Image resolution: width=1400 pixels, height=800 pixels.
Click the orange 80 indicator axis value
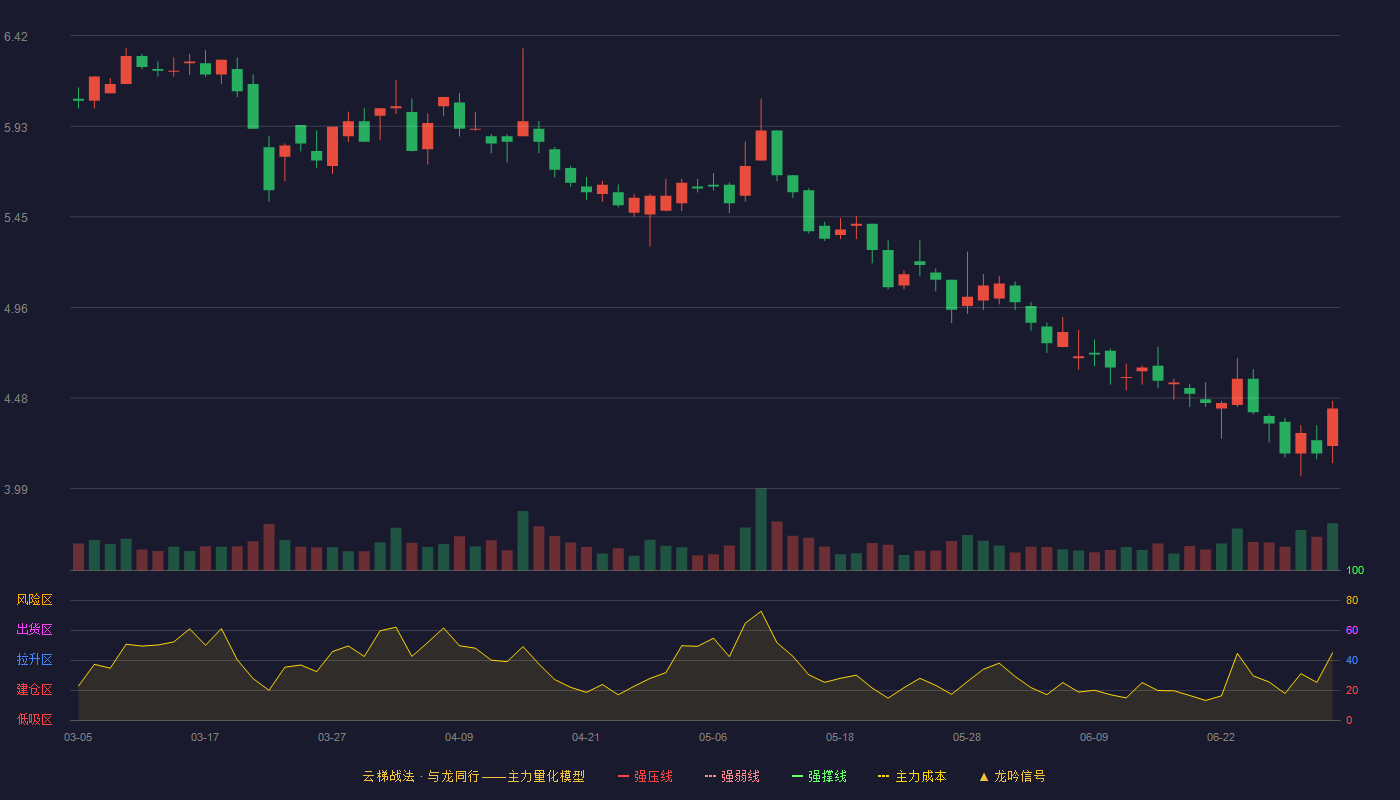click(1352, 601)
